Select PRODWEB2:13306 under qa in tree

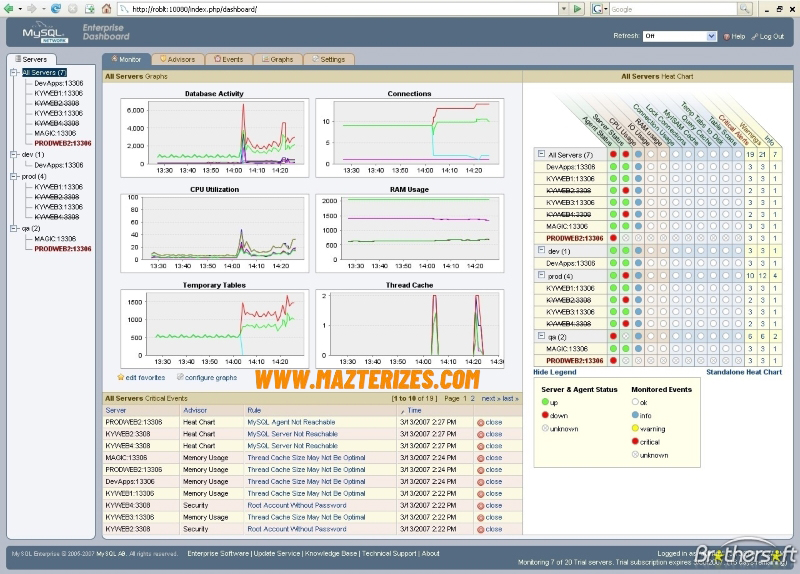click(63, 248)
